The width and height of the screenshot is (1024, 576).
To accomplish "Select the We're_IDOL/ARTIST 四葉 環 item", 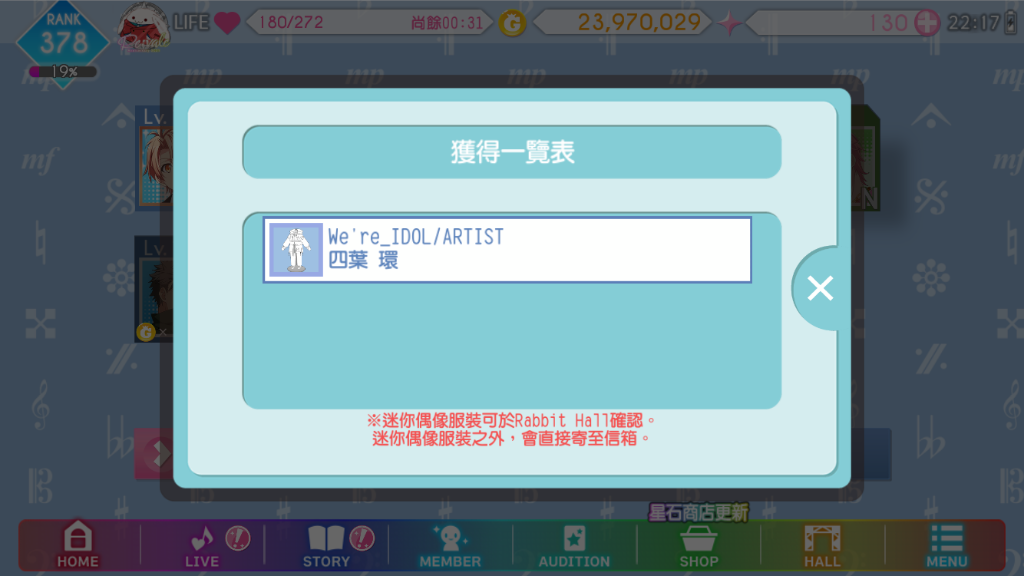I will pos(507,249).
